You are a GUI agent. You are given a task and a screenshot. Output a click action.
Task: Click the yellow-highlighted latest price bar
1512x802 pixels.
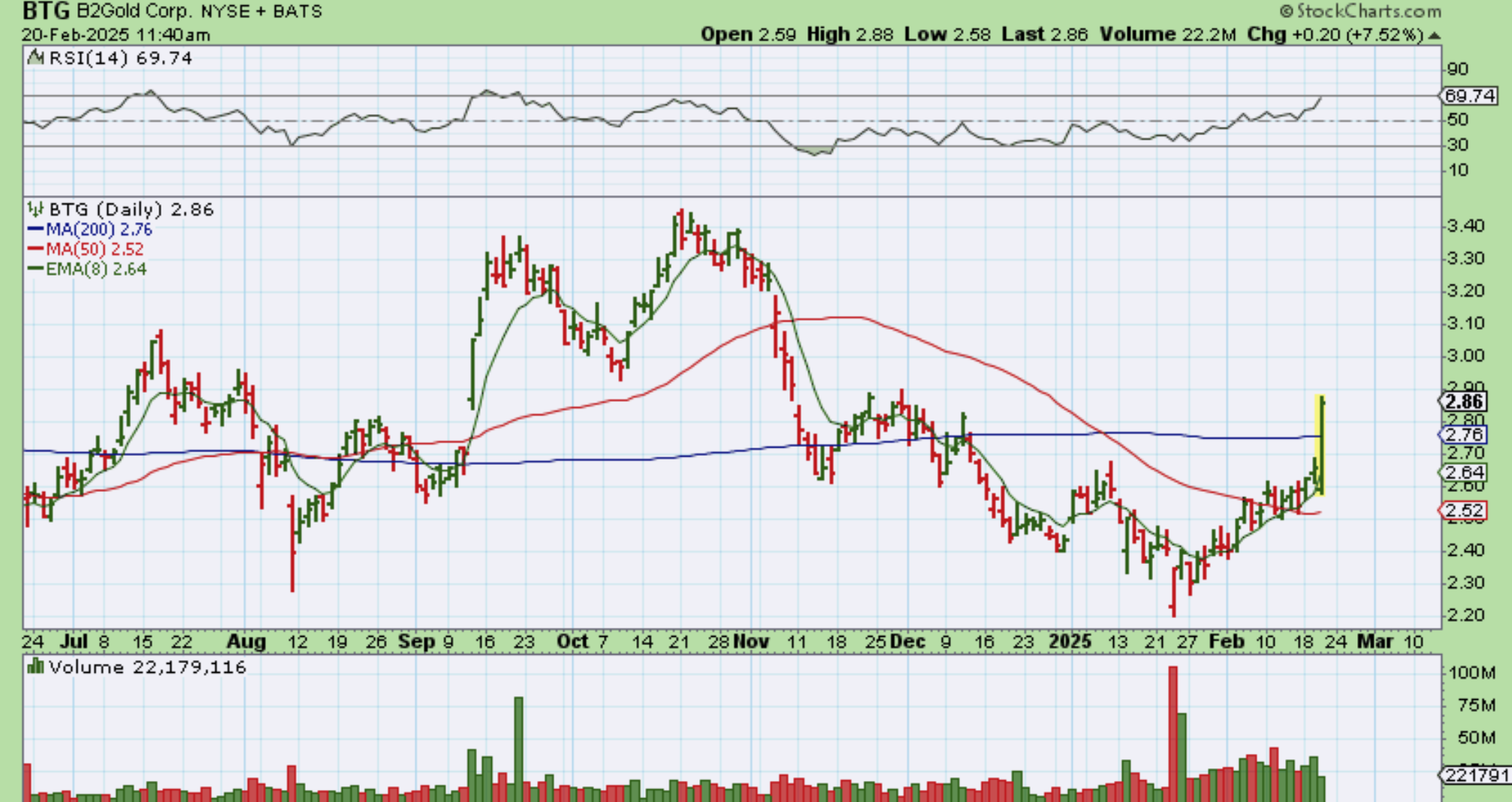coord(1320,445)
